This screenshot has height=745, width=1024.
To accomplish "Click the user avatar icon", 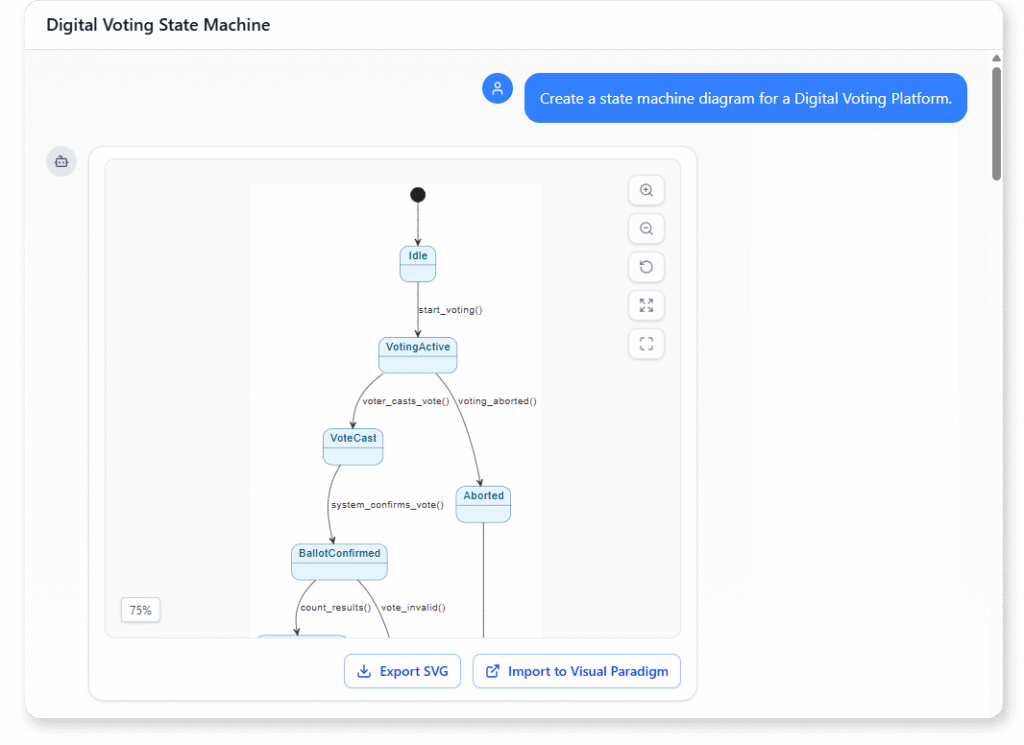I will pos(497,88).
